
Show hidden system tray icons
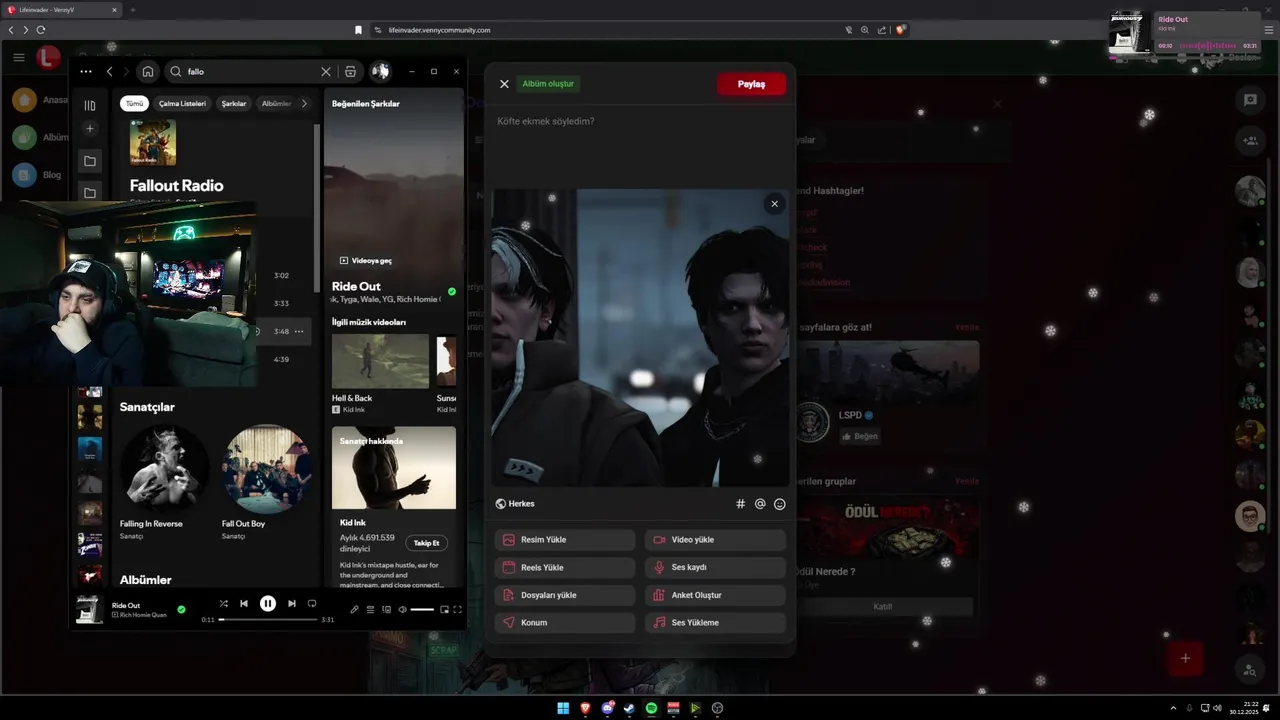[1174, 708]
